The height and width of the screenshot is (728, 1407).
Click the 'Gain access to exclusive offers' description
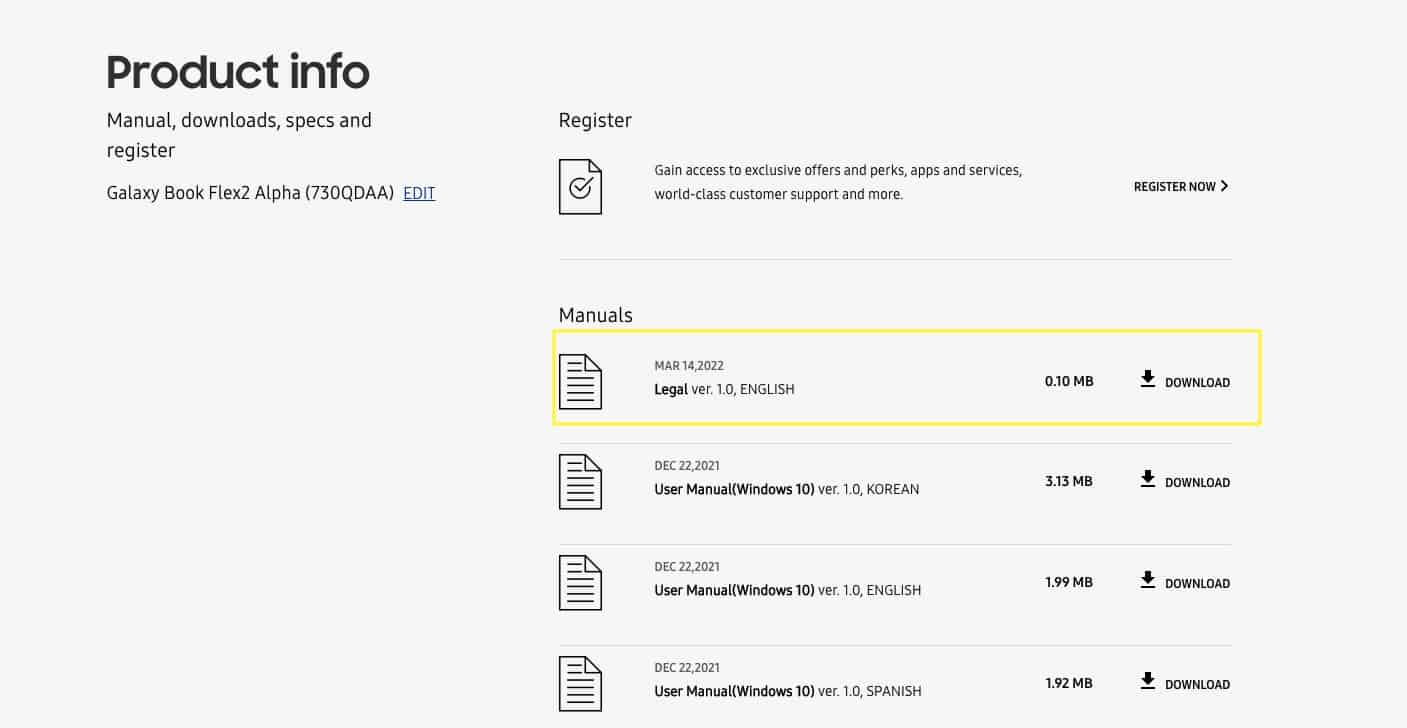(x=838, y=182)
